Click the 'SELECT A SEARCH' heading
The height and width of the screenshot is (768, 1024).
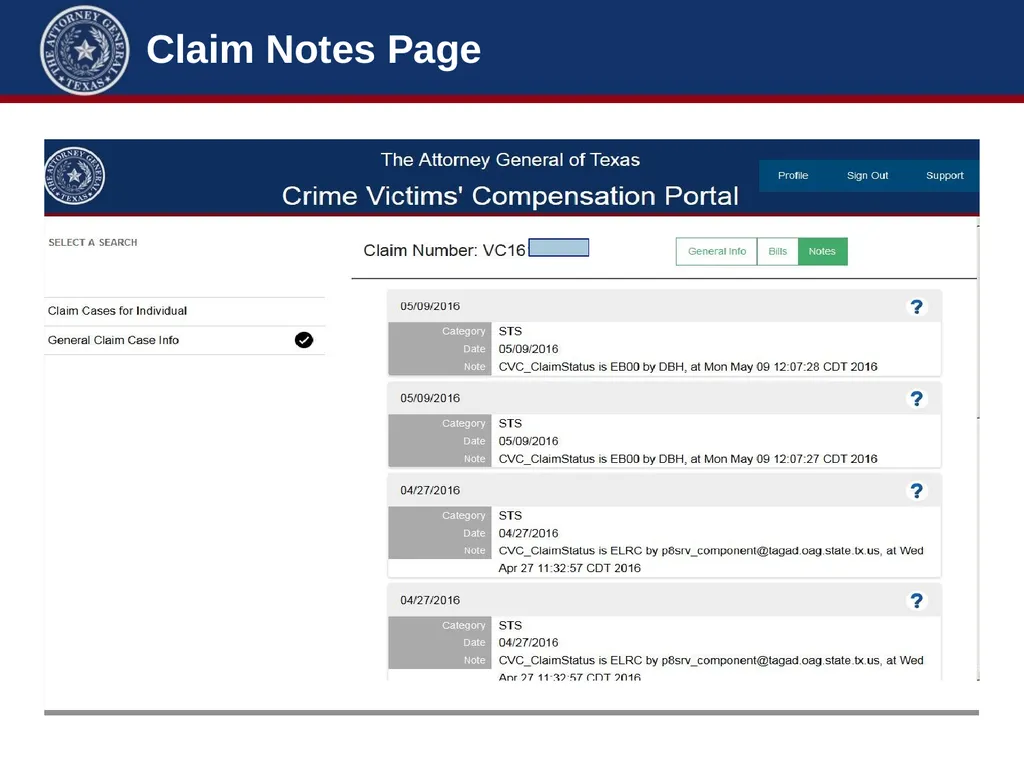click(93, 242)
